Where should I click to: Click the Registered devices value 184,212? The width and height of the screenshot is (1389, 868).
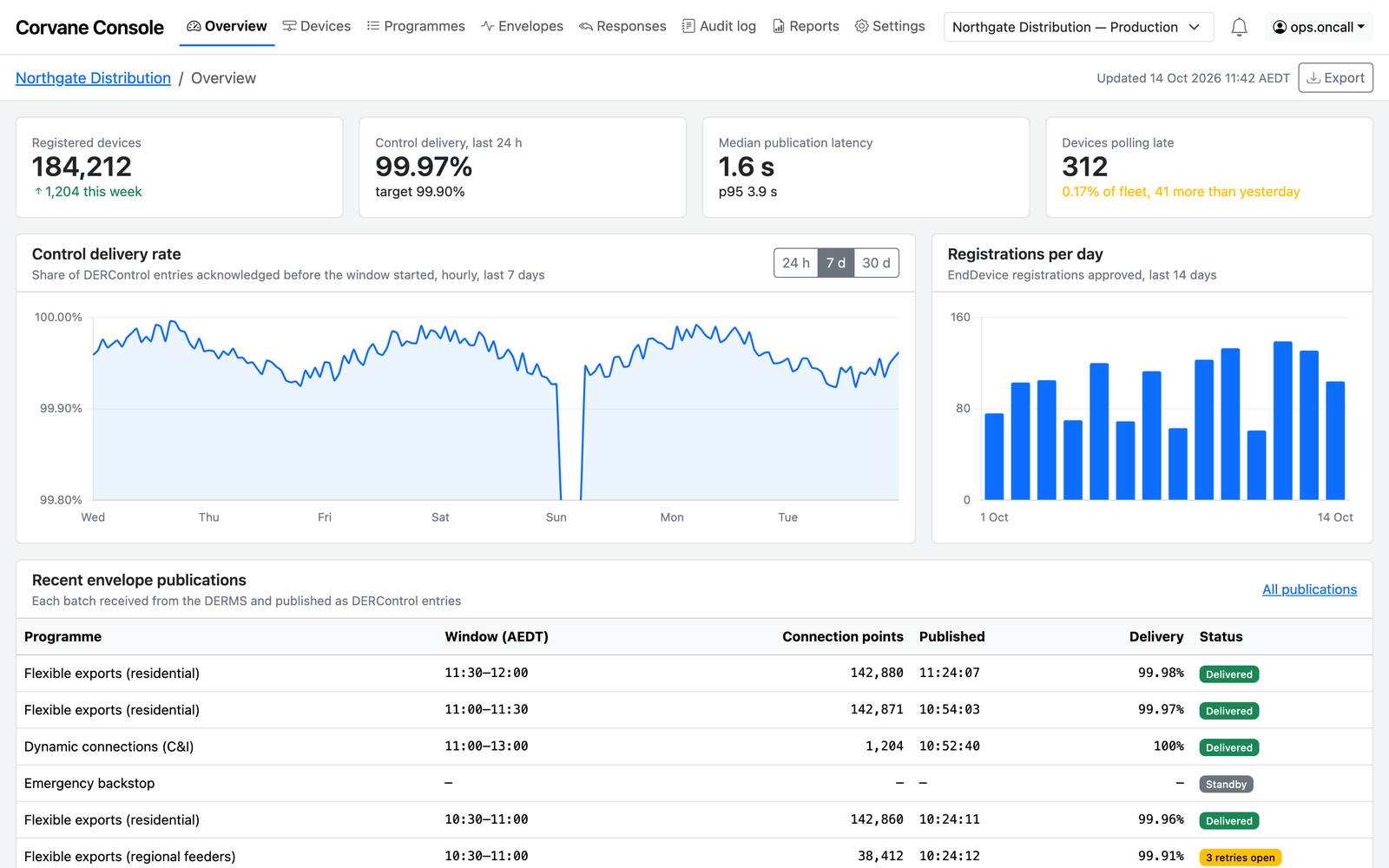82,167
